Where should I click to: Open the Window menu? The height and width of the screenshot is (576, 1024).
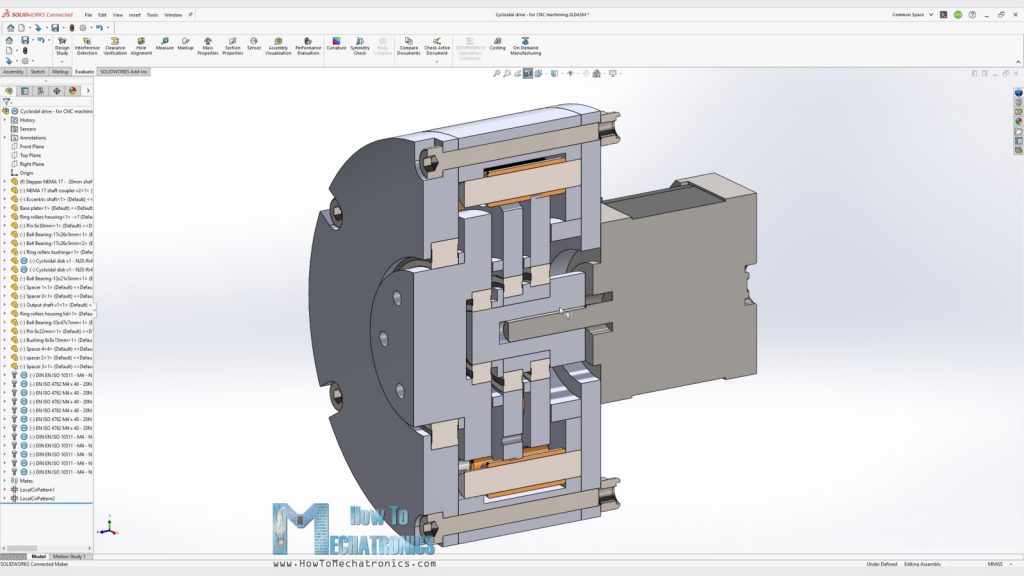point(175,14)
